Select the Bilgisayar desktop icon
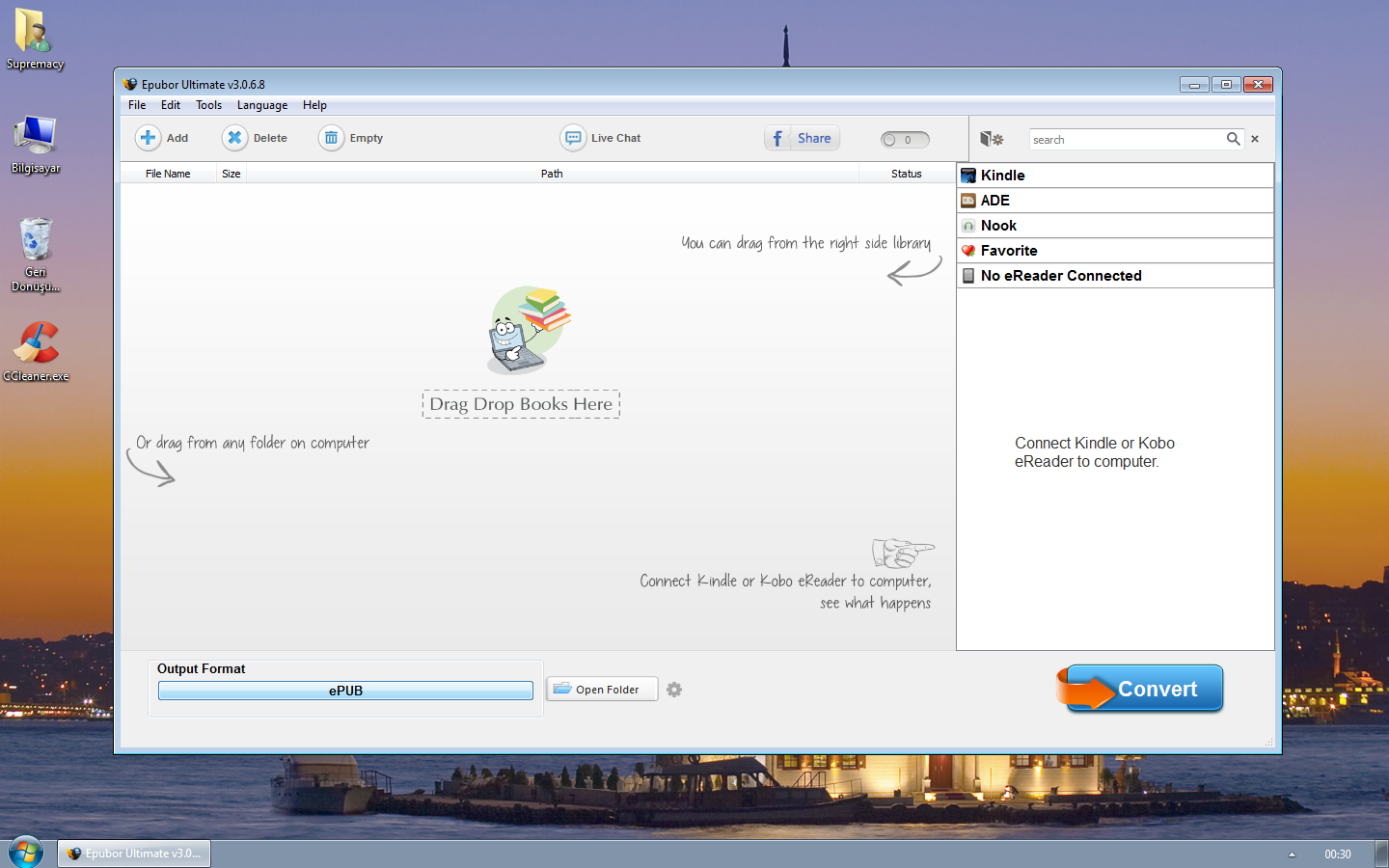The height and width of the screenshot is (868, 1389). pyautogui.click(x=36, y=145)
